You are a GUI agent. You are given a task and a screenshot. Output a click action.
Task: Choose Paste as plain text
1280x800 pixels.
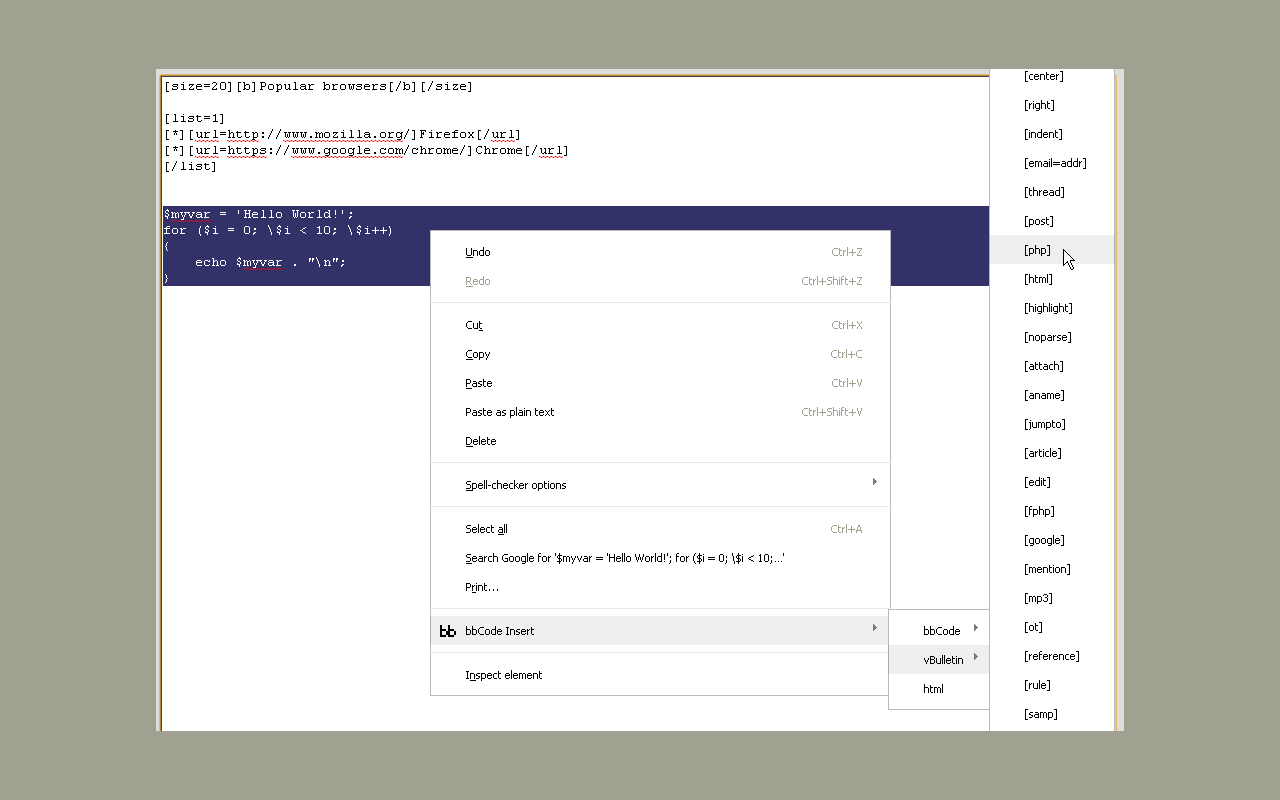click(509, 412)
